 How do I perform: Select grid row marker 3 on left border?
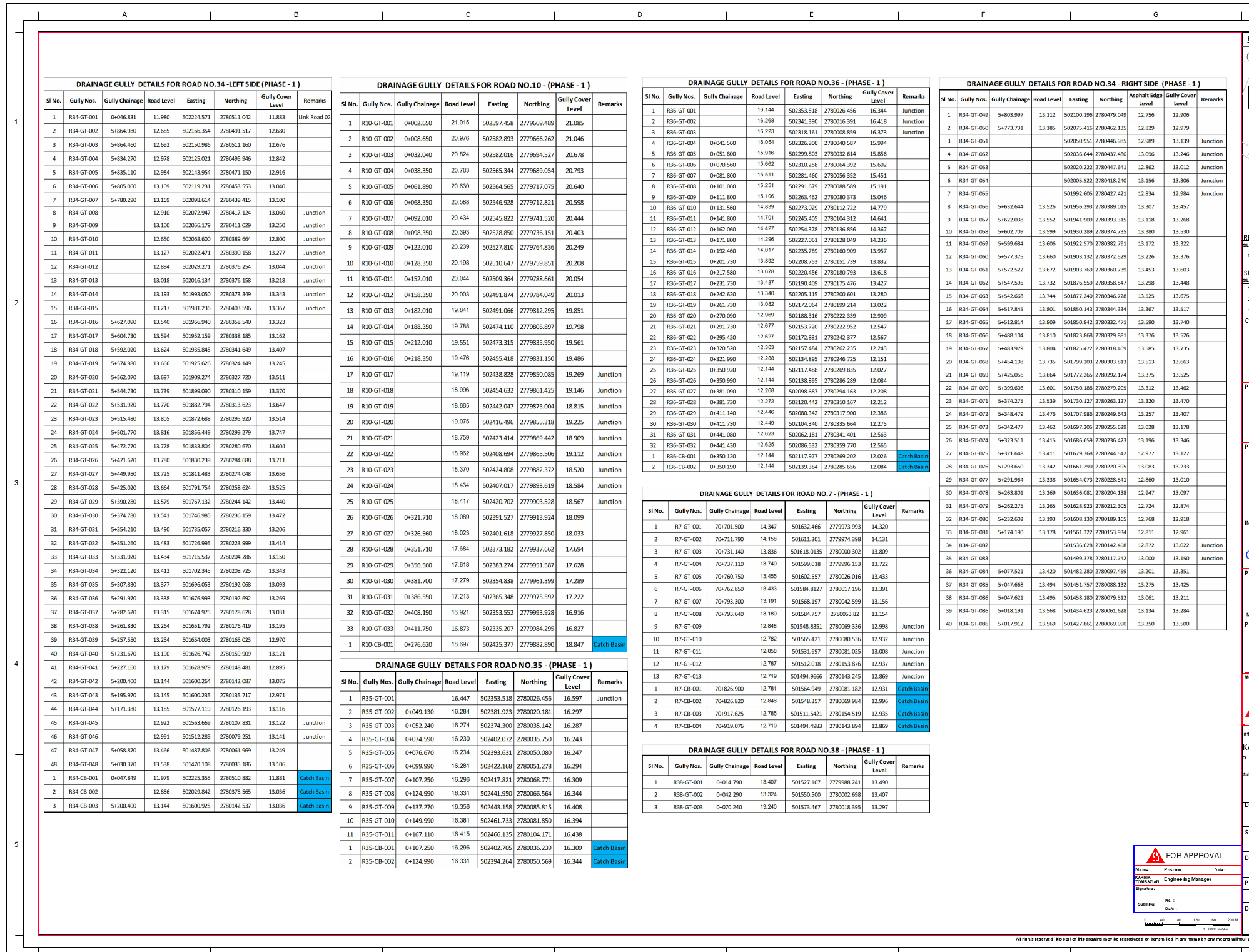pyautogui.click(x=15, y=483)
